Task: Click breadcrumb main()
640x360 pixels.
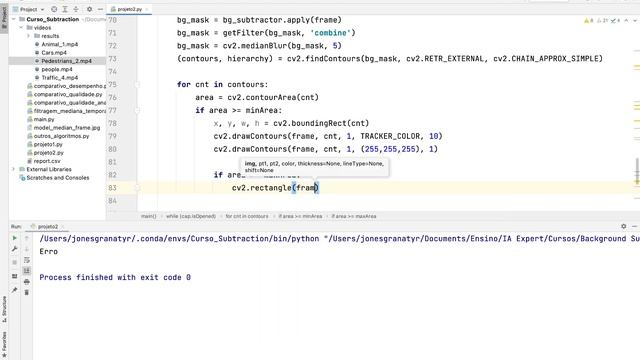Action: click(x=149, y=216)
